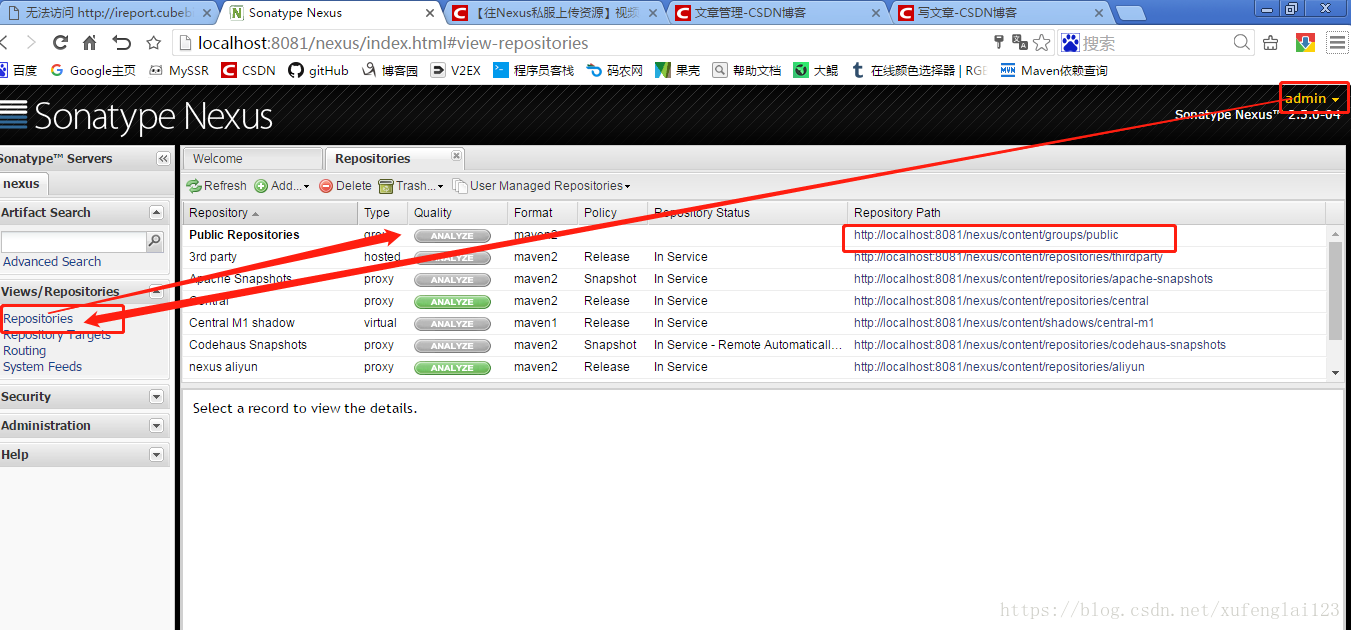Click the Repository Path column header
Viewport: 1351px width, 630px height.
click(1087, 213)
